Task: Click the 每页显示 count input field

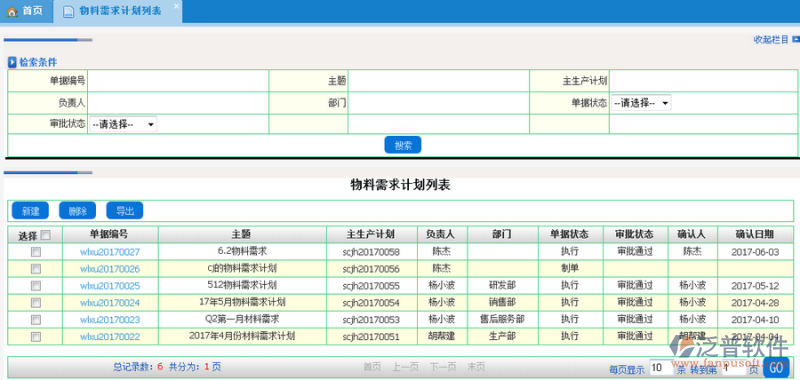Action: click(661, 367)
